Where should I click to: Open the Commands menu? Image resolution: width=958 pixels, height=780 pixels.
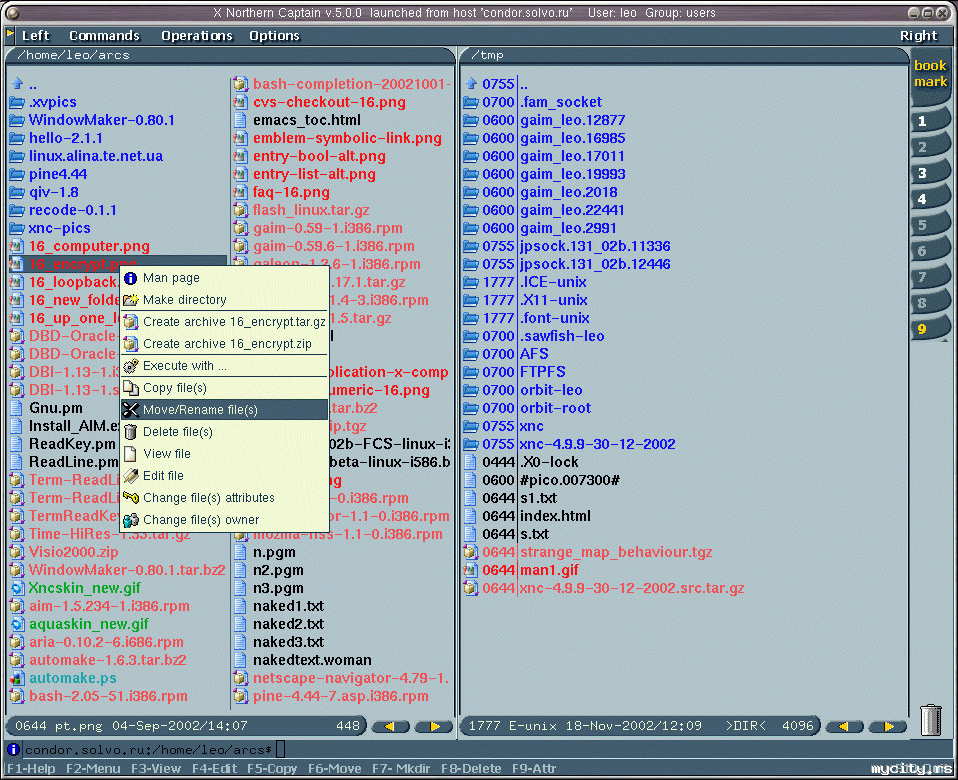pyautogui.click(x=104, y=35)
